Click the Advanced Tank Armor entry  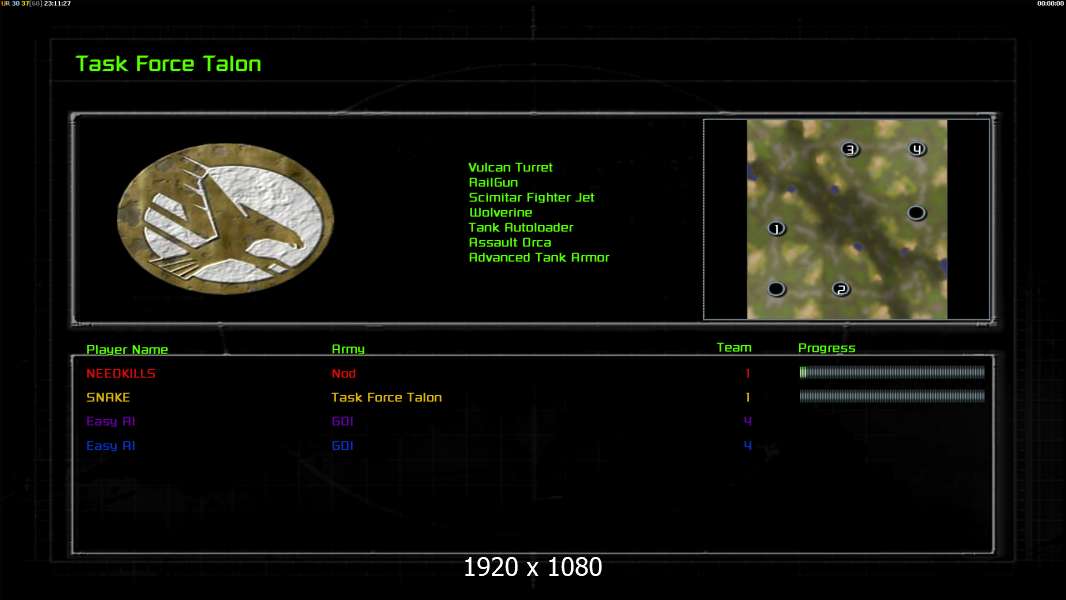pyautogui.click(x=539, y=257)
